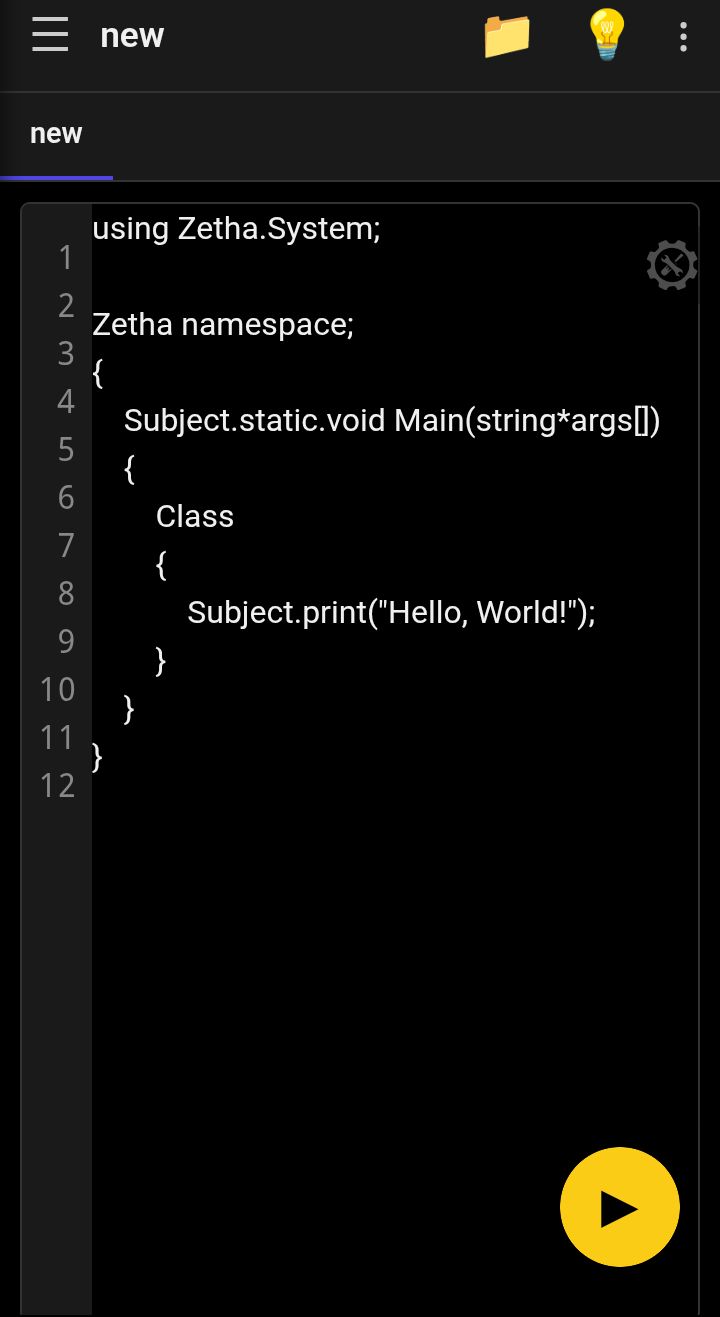Switch to the "new" file tab
This screenshot has height=1317, width=720.
56,134
